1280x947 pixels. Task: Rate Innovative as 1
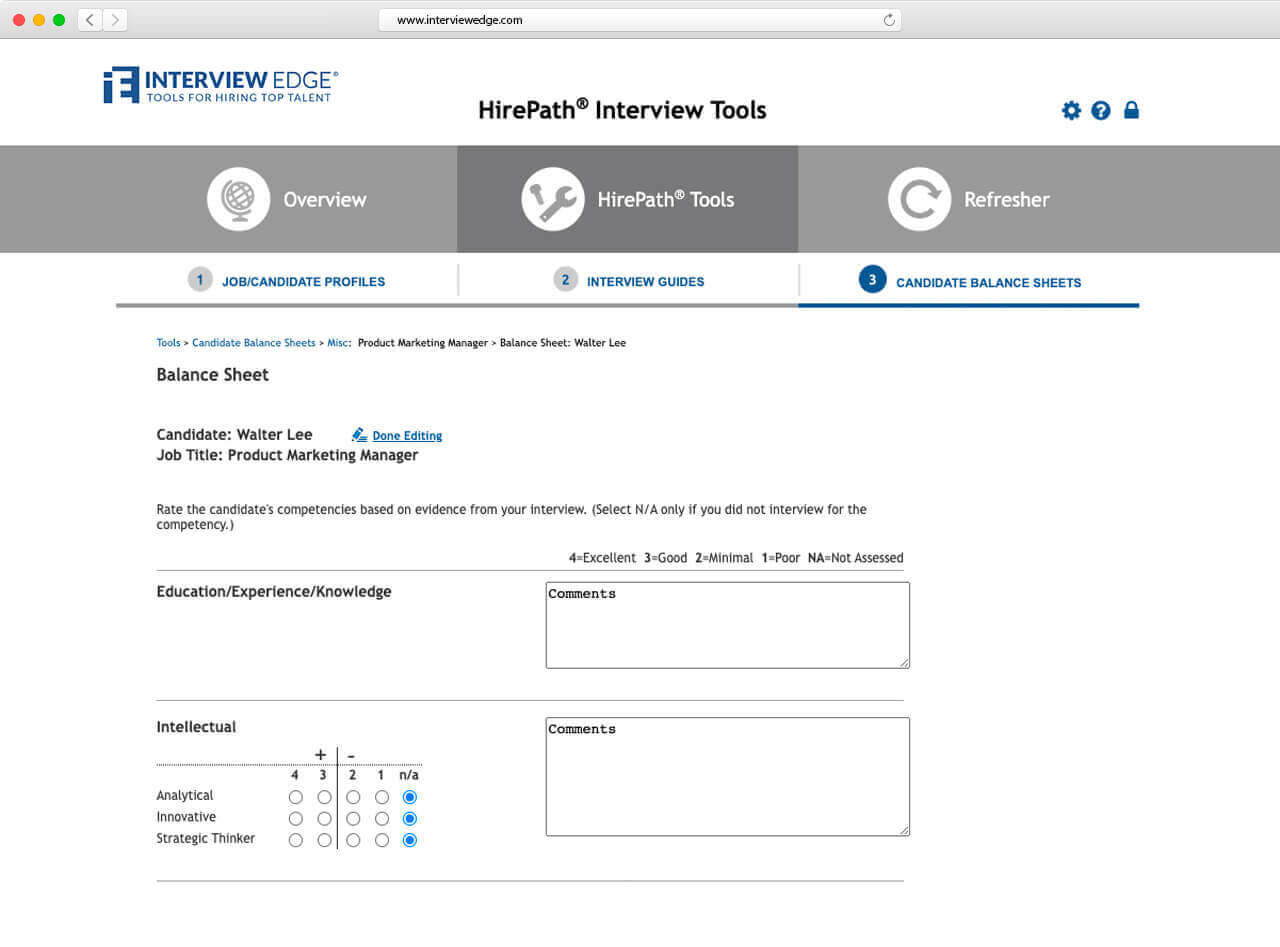pyautogui.click(x=382, y=819)
